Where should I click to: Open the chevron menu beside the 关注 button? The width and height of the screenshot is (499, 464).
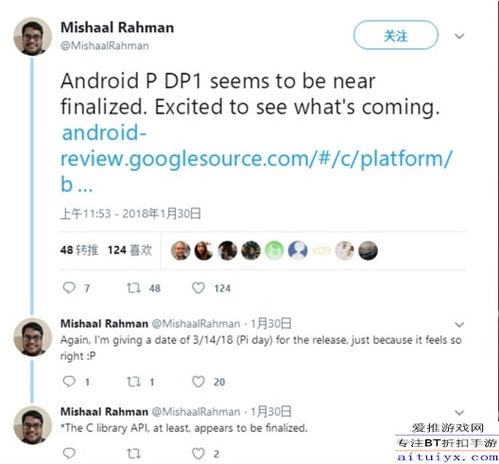pyautogui.click(x=459, y=36)
